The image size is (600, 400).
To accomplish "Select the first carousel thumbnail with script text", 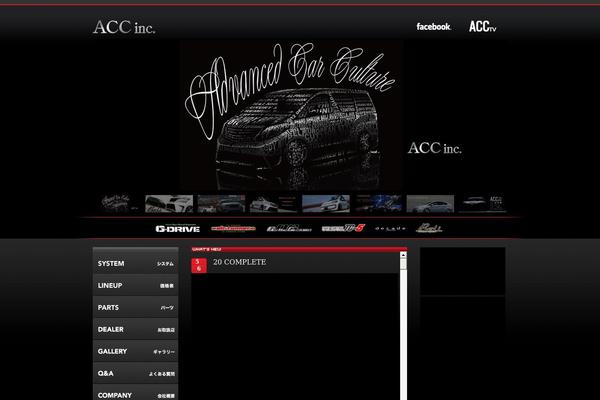I will coord(117,204).
